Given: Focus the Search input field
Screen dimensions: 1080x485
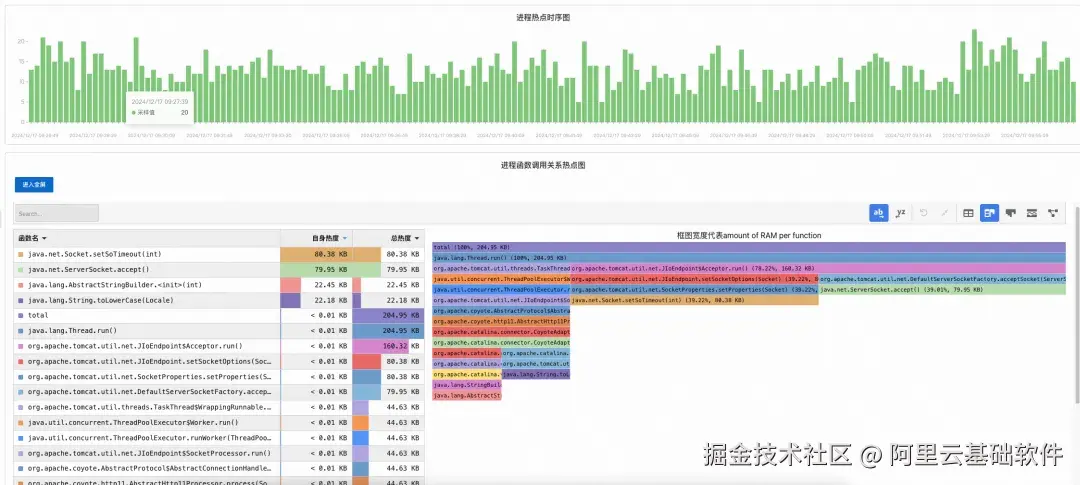Looking at the screenshot, I should [x=57, y=213].
